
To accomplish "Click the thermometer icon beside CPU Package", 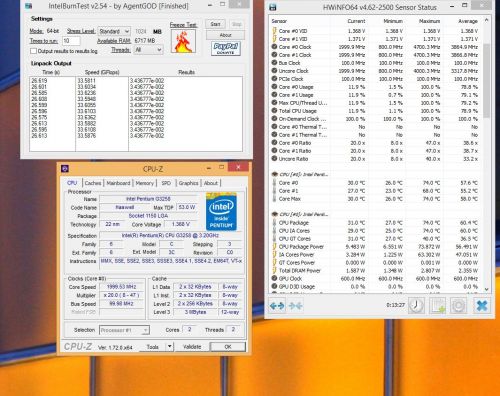I will tap(274, 223).
